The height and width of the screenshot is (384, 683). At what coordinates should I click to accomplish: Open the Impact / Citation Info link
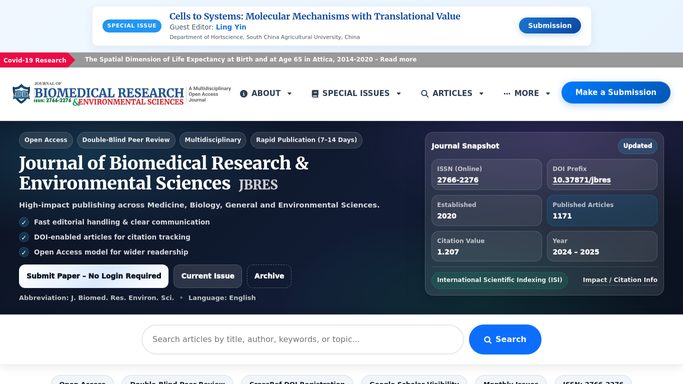620,280
